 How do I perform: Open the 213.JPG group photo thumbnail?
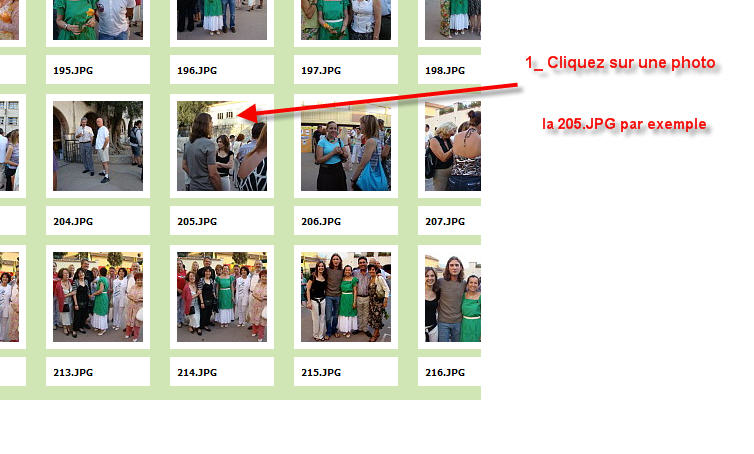tap(98, 297)
